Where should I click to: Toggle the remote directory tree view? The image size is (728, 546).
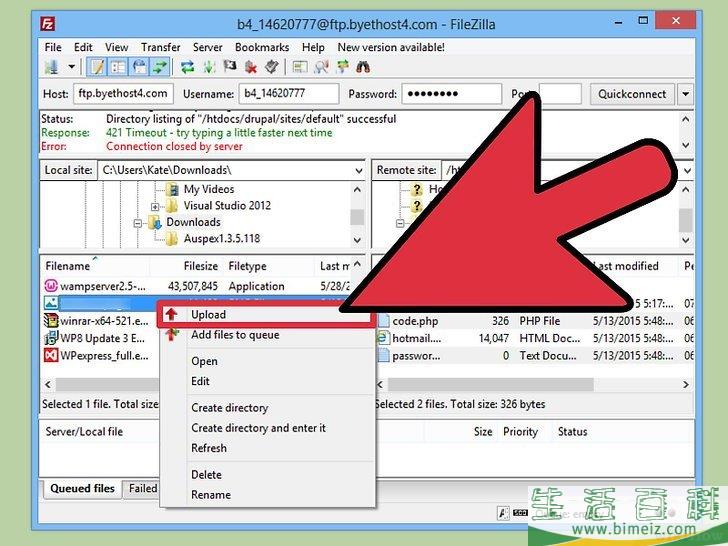point(139,67)
